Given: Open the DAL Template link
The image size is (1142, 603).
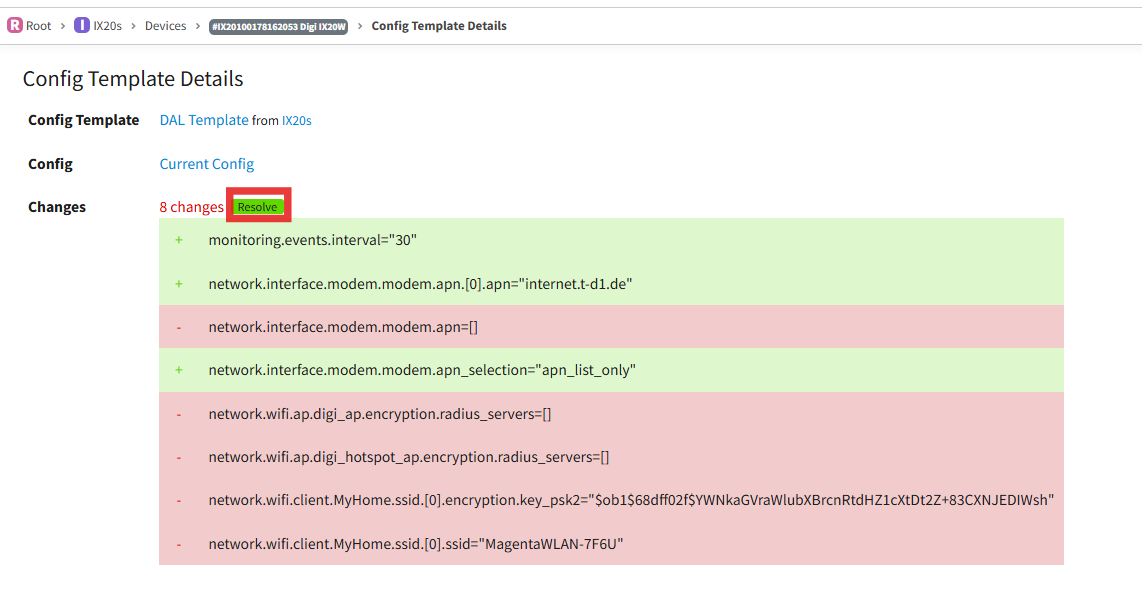Looking at the screenshot, I should (x=204, y=120).
